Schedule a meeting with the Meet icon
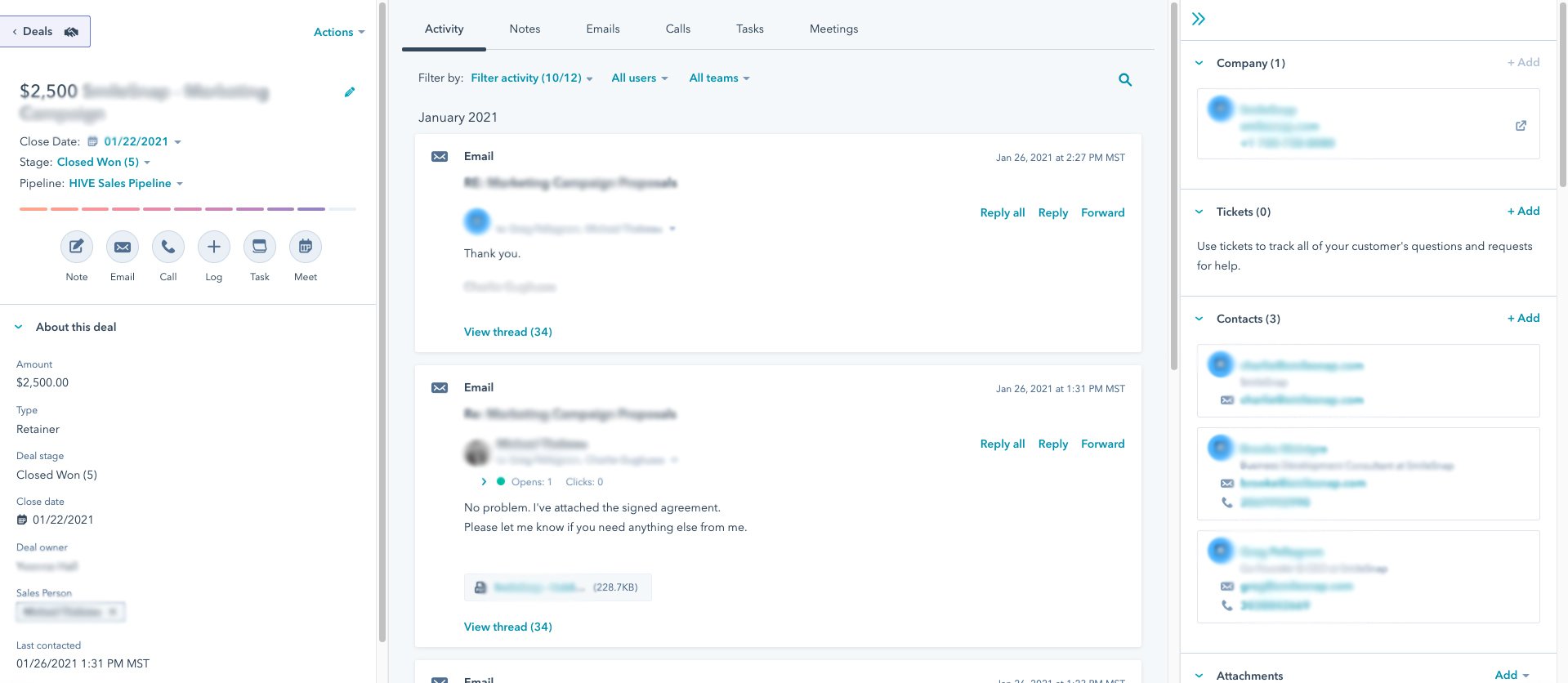The image size is (1568, 683). 306,247
